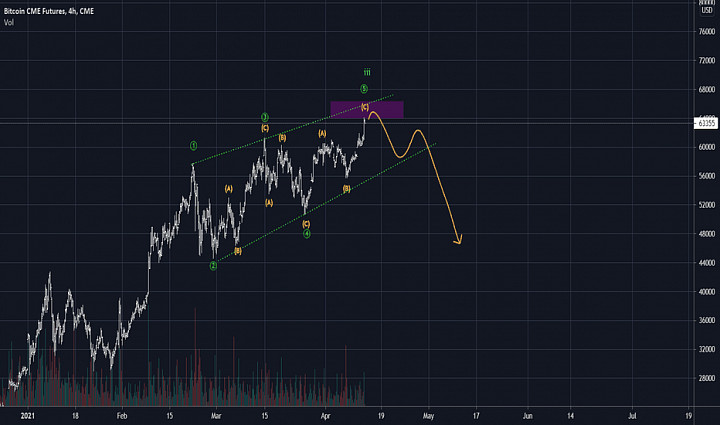
Task: Click the 28000 price axis label
Action: tap(707, 378)
